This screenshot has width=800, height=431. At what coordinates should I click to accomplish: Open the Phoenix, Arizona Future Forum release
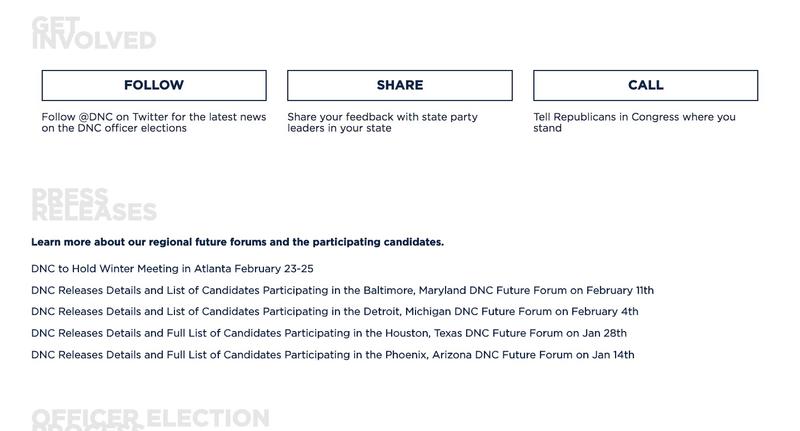tap(333, 354)
